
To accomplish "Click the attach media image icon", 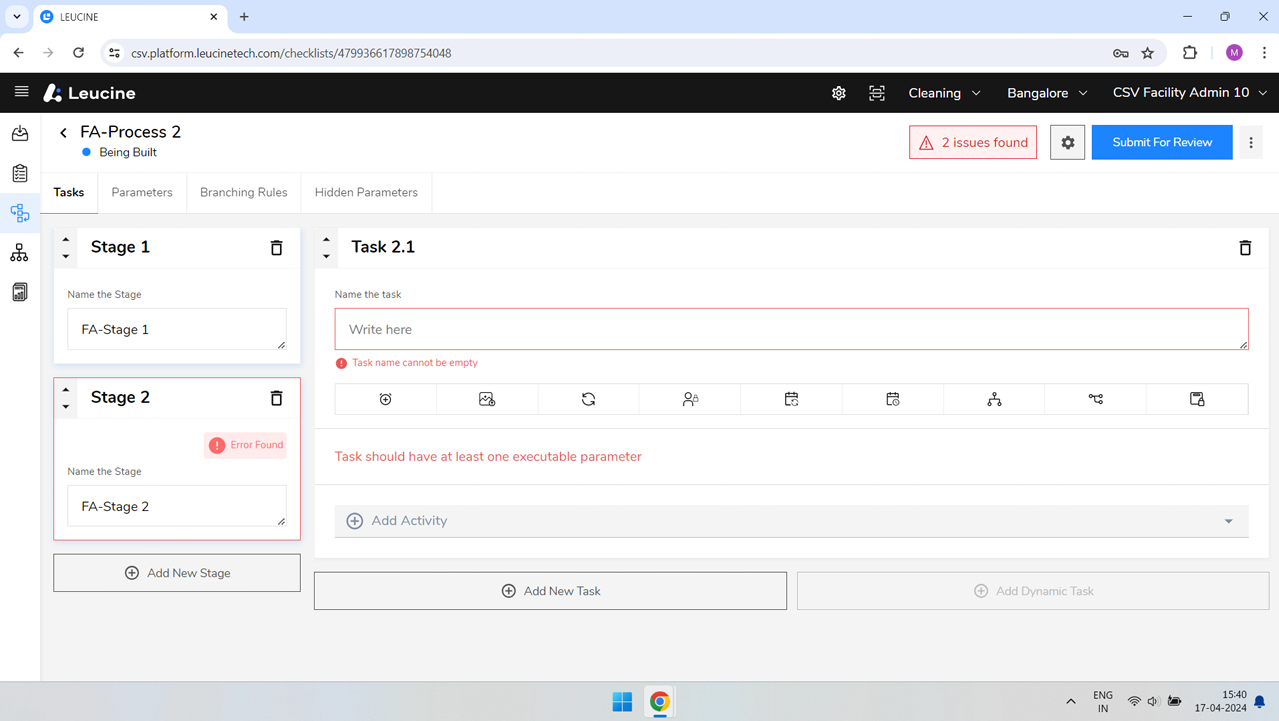I will click(x=487, y=399).
